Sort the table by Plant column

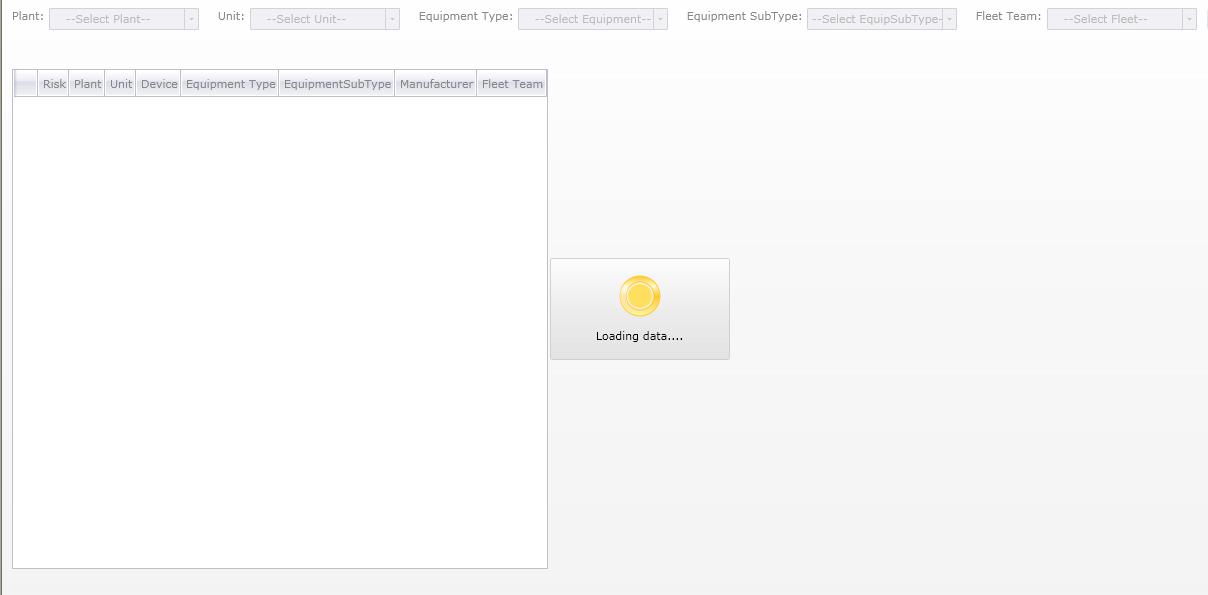pyautogui.click(x=87, y=84)
